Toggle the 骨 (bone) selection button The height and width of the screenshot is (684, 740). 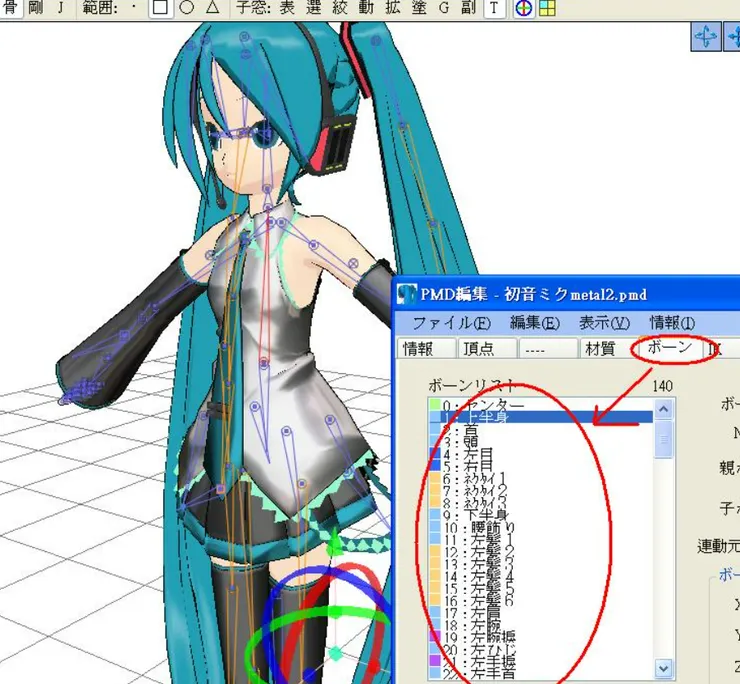(x=10, y=8)
